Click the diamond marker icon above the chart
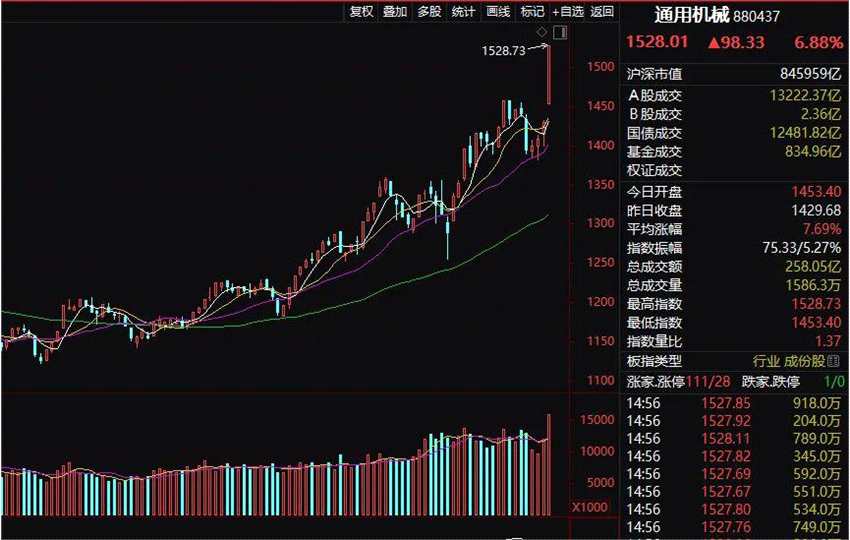 tap(541, 33)
